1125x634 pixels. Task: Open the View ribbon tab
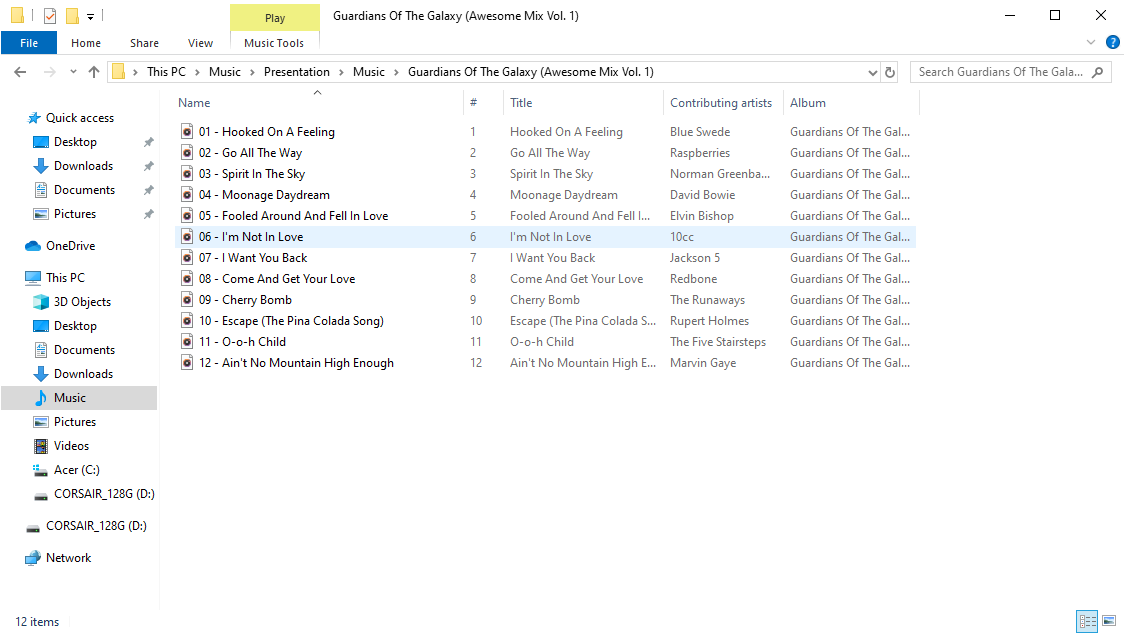(200, 43)
